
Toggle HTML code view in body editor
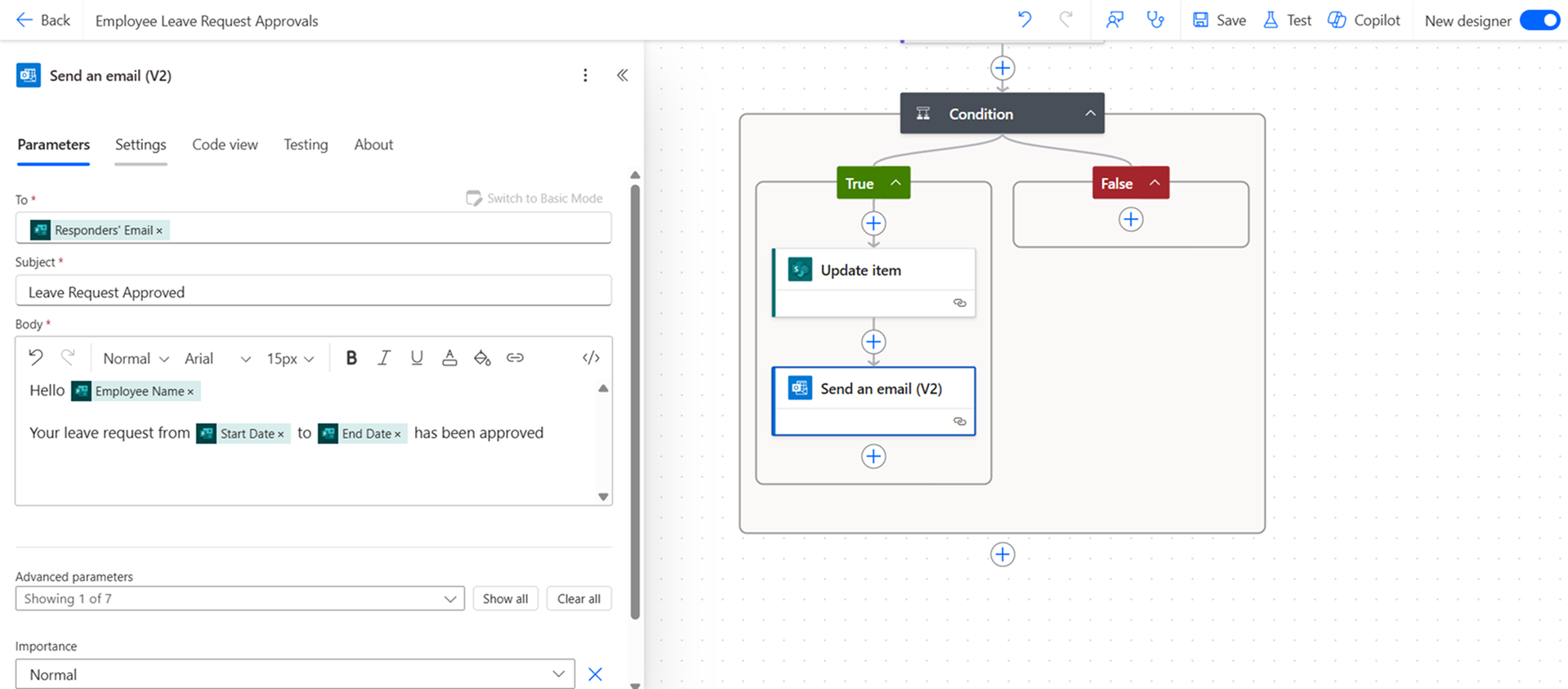point(591,357)
